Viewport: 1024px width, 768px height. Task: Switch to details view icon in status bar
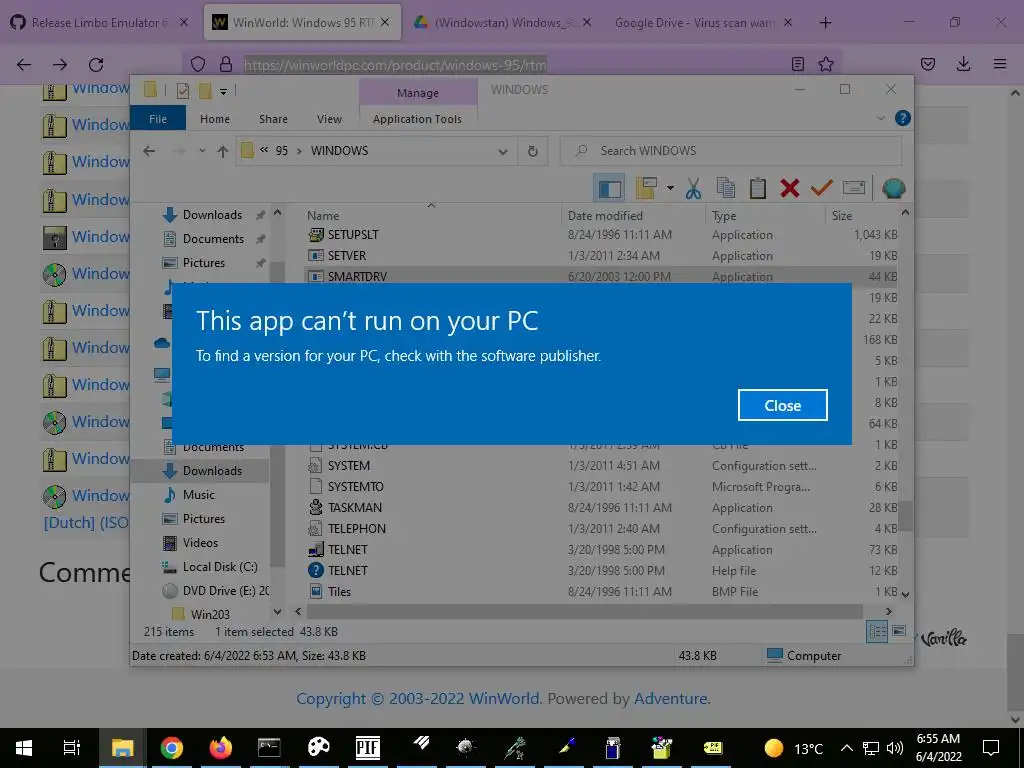coord(876,632)
